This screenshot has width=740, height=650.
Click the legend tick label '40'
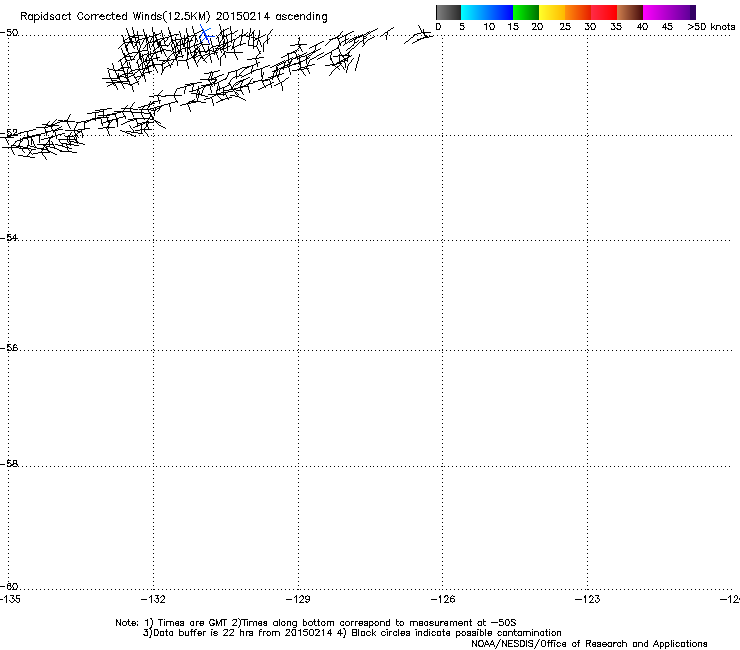[x=642, y=27]
